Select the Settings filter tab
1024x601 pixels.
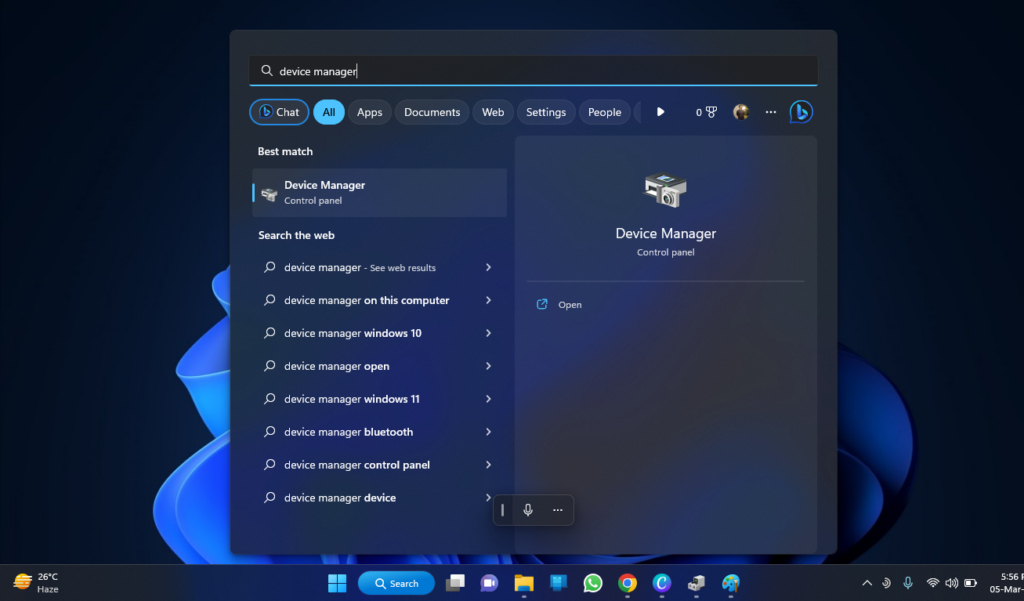point(546,112)
